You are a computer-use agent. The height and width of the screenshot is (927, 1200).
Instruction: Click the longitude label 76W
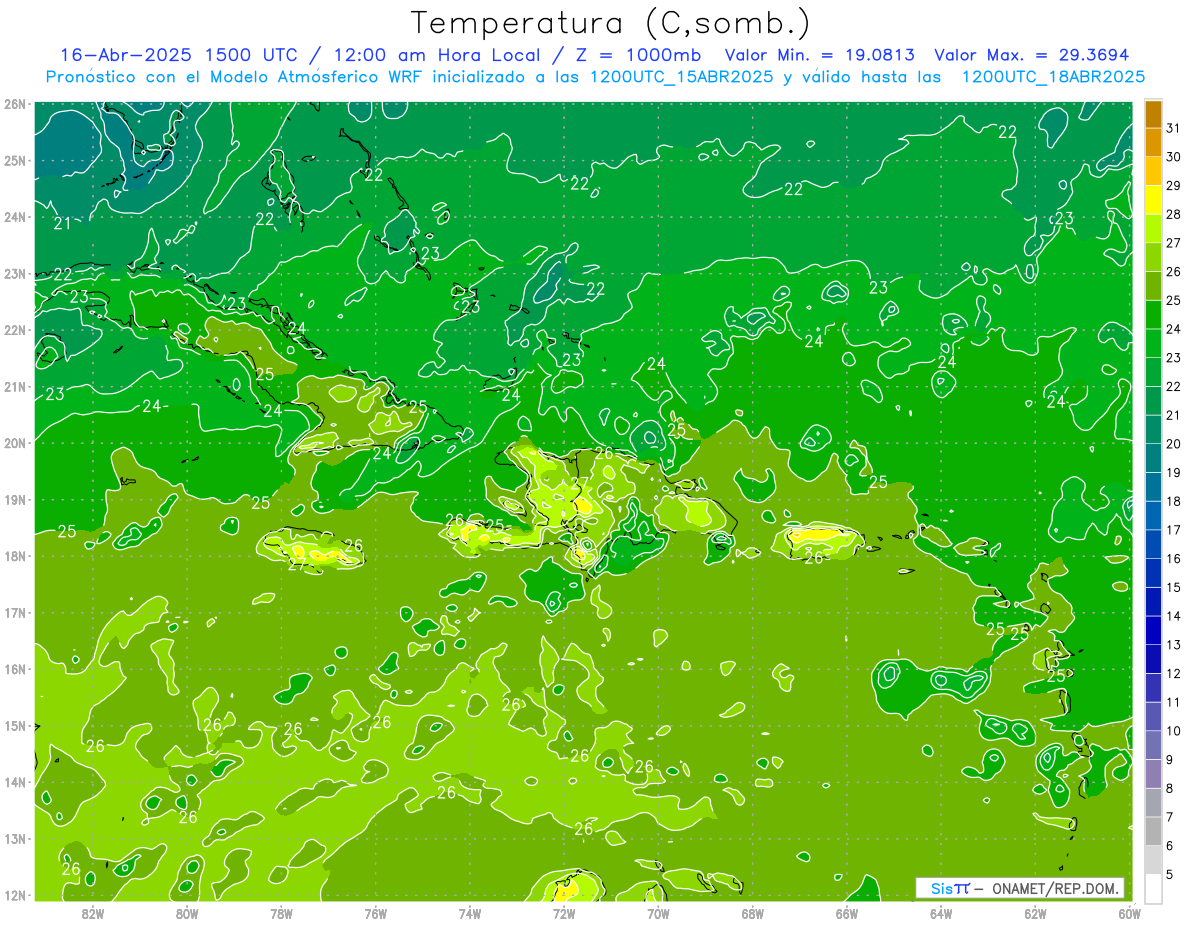pyautogui.click(x=376, y=914)
